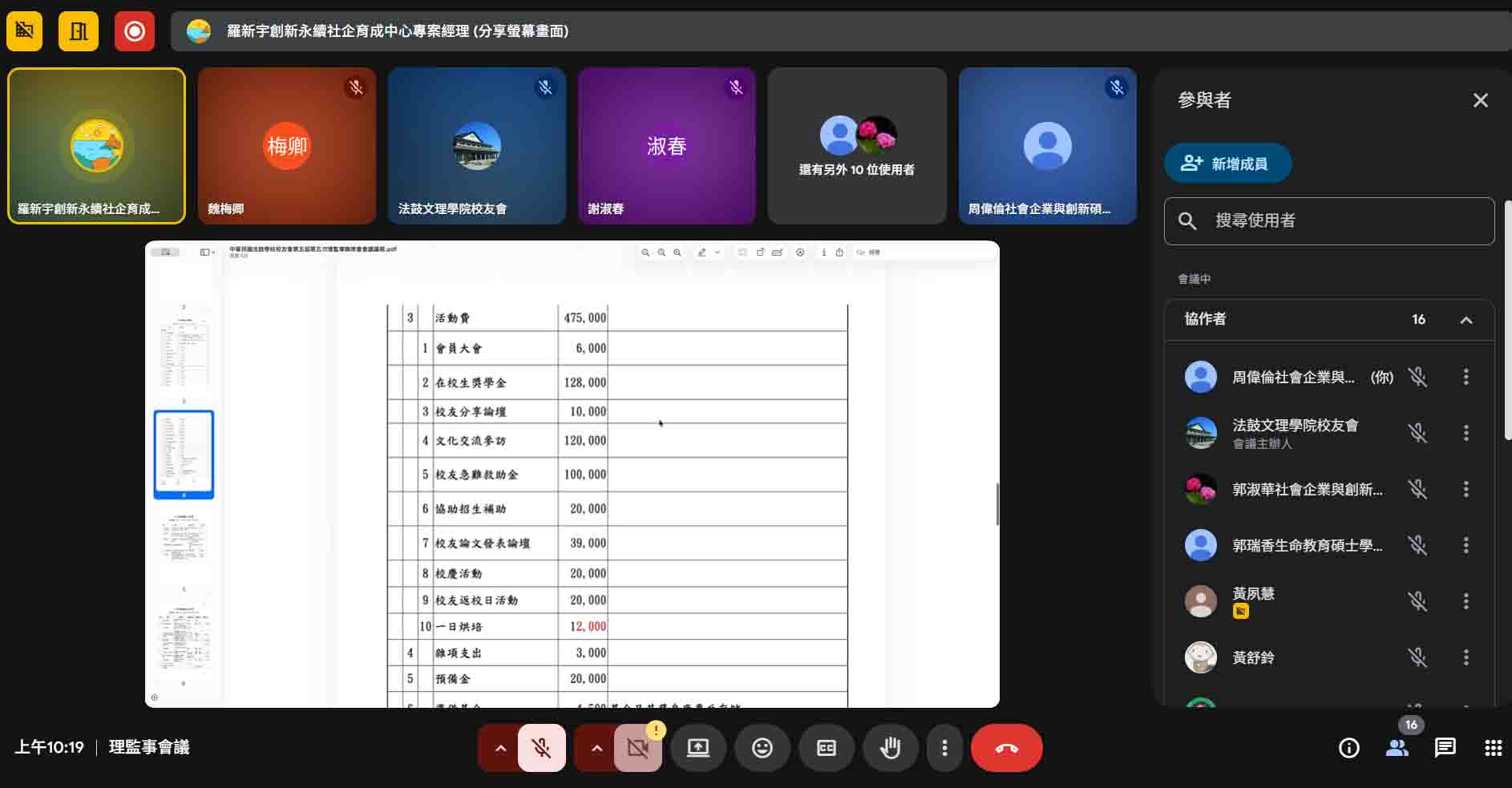The image size is (1512, 788).
Task: Open the meeting details info icon
Action: pyautogui.click(x=1349, y=748)
